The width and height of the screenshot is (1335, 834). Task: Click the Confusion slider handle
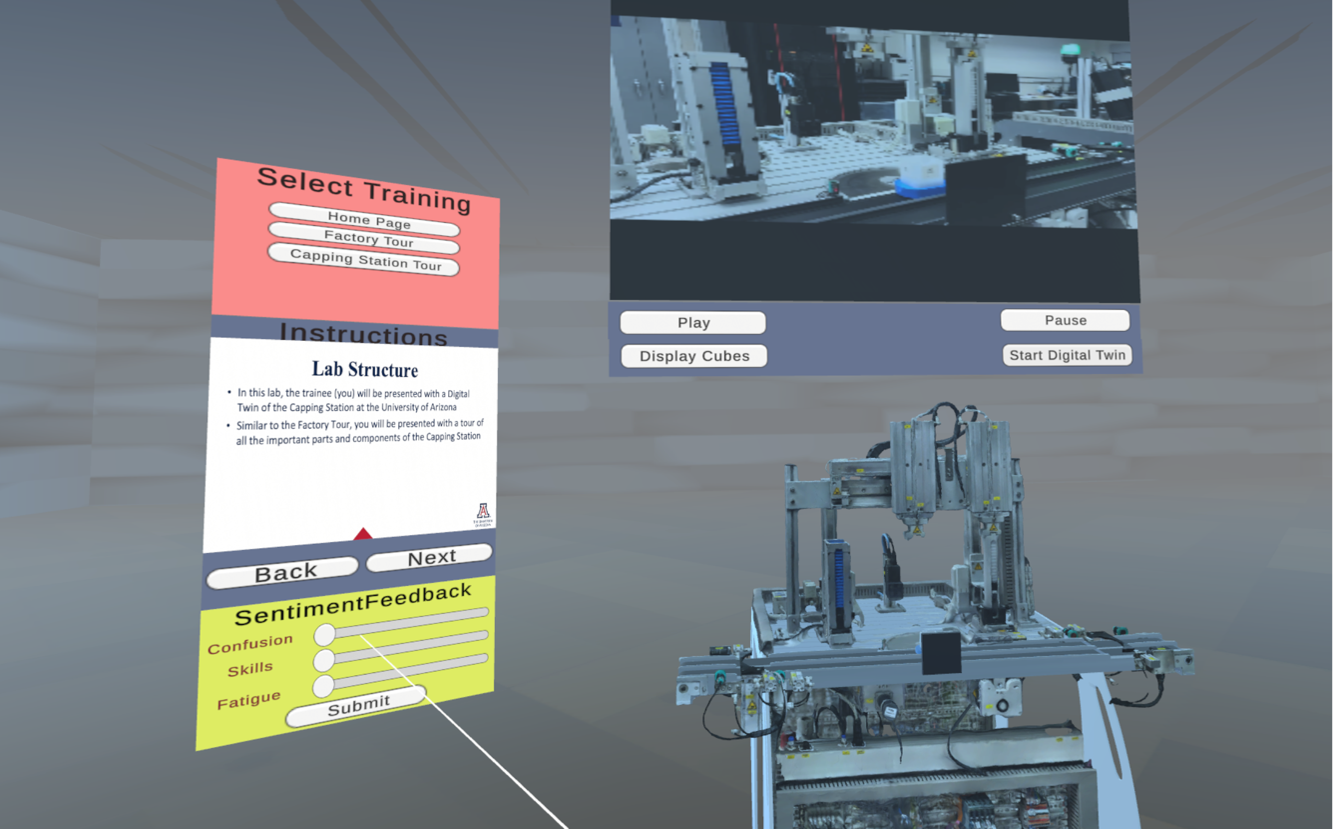pos(325,635)
